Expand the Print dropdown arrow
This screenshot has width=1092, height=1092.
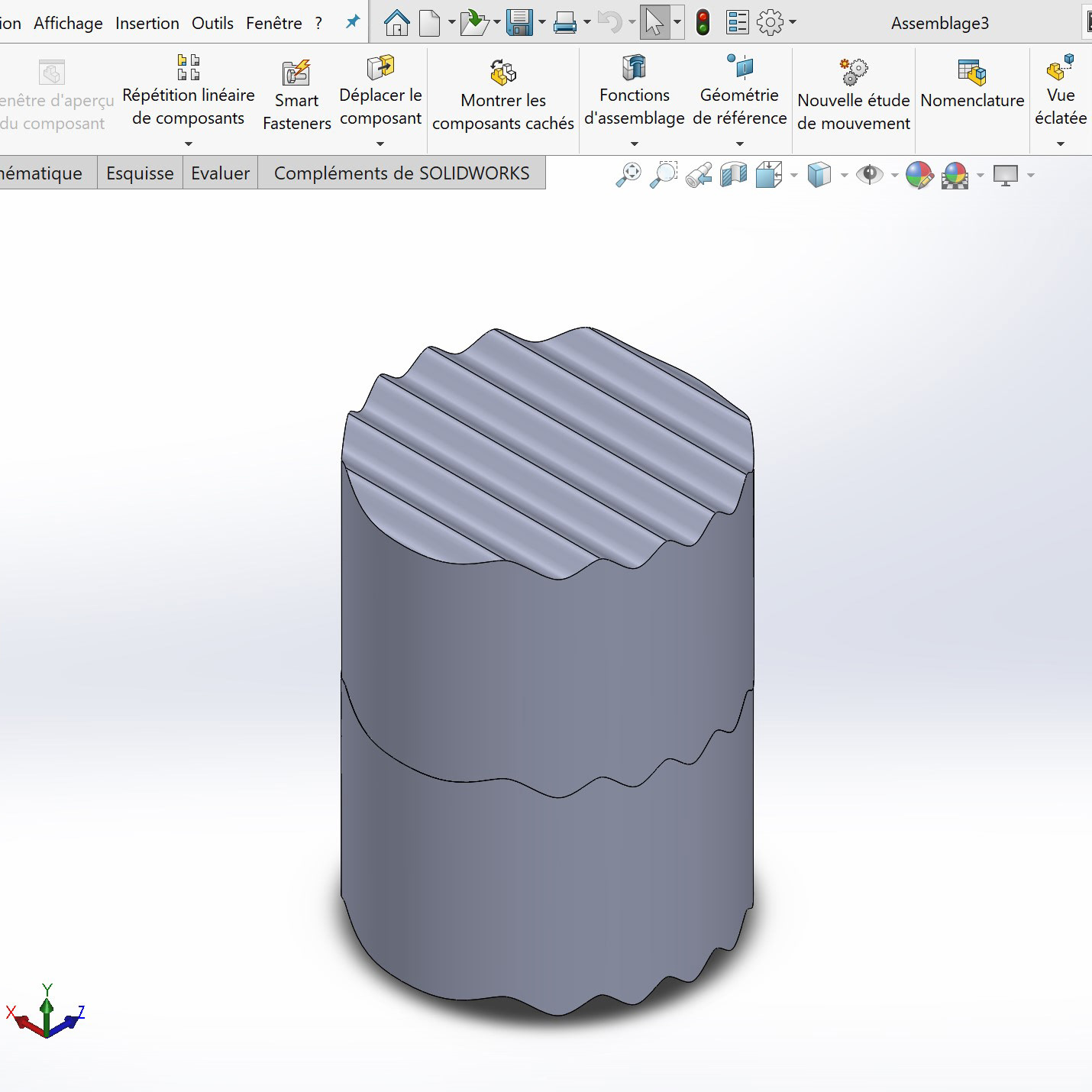coord(587,22)
